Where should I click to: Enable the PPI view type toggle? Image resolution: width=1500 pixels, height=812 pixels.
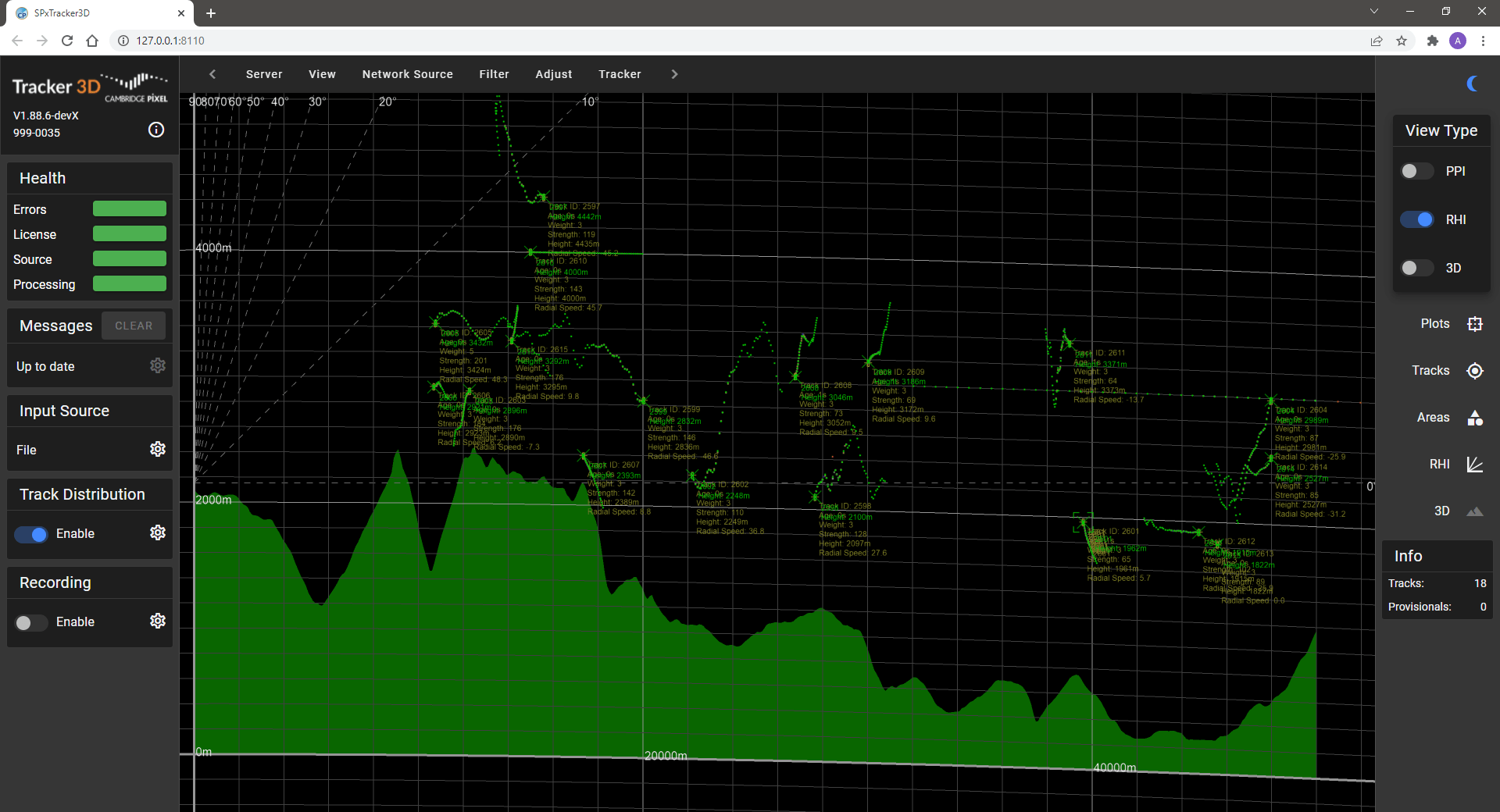(1416, 171)
